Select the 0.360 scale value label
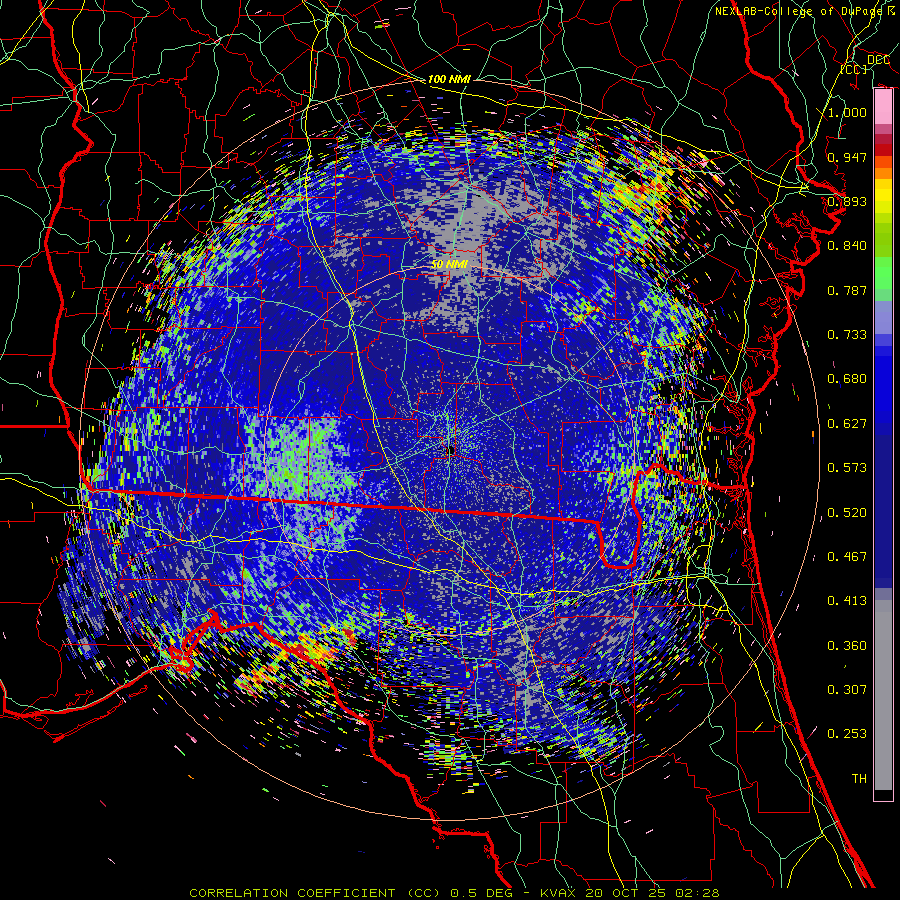The height and width of the screenshot is (900, 900). [x=847, y=646]
